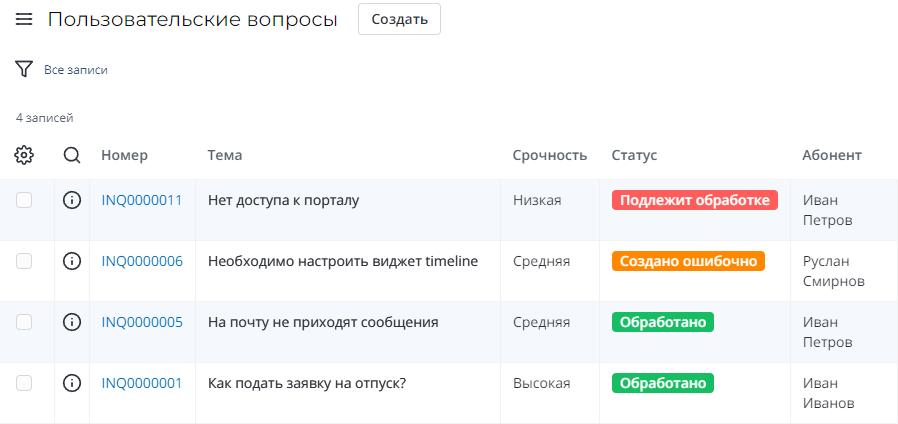
Task: Open record link INQ0000001
Action: pos(142,383)
